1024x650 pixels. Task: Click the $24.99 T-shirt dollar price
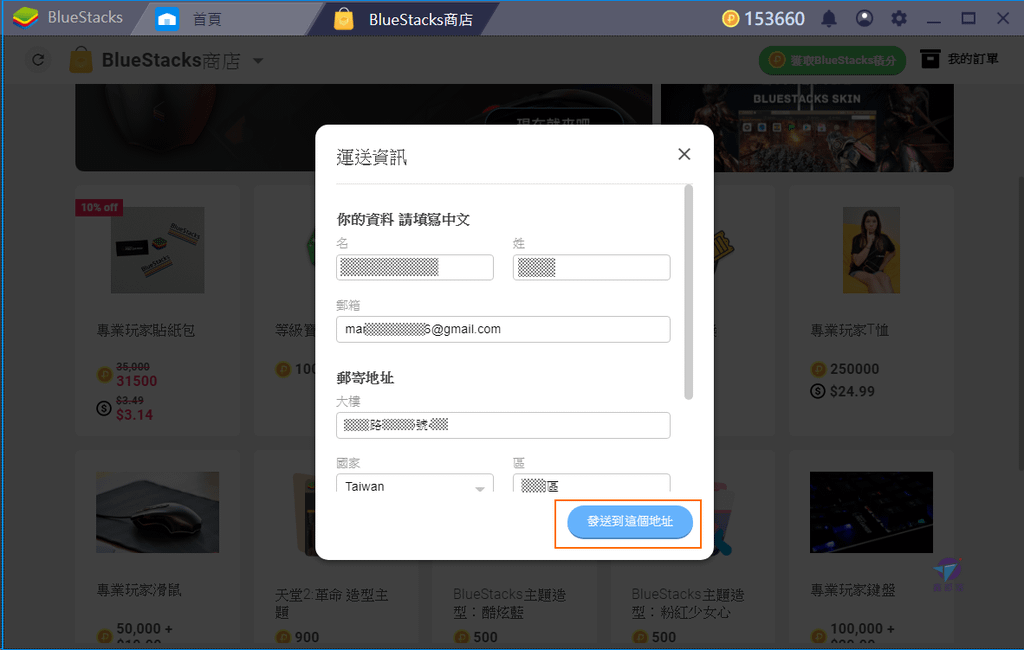(x=852, y=391)
